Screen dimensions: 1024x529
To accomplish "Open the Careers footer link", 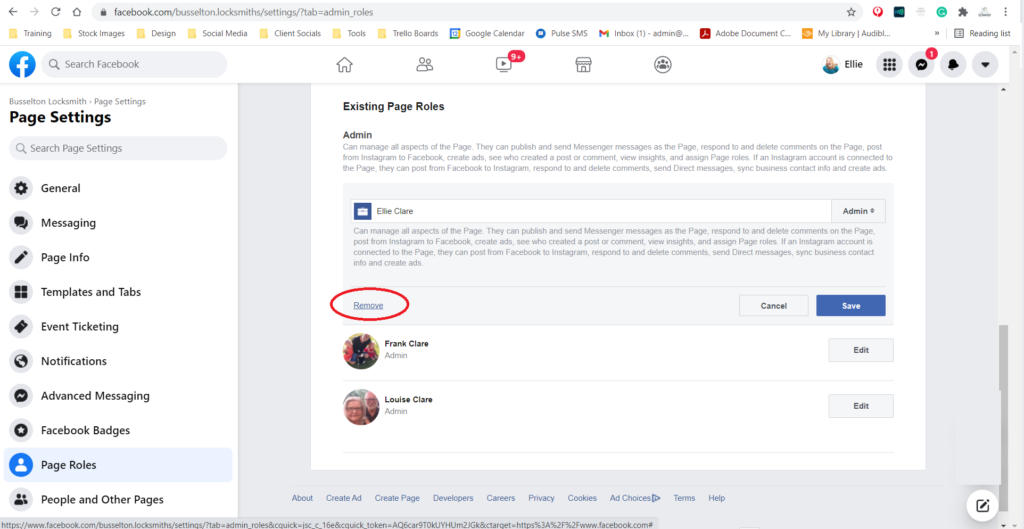I will click(501, 498).
